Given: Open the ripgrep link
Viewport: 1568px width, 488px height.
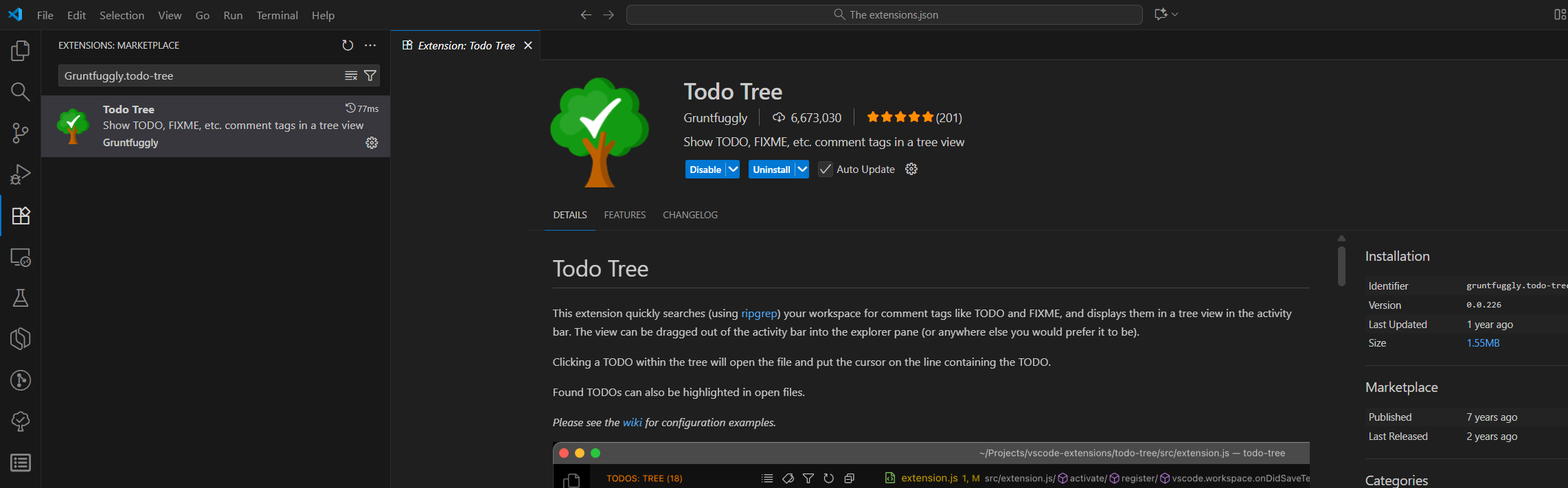Looking at the screenshot, I should click(x=759, y=313).
